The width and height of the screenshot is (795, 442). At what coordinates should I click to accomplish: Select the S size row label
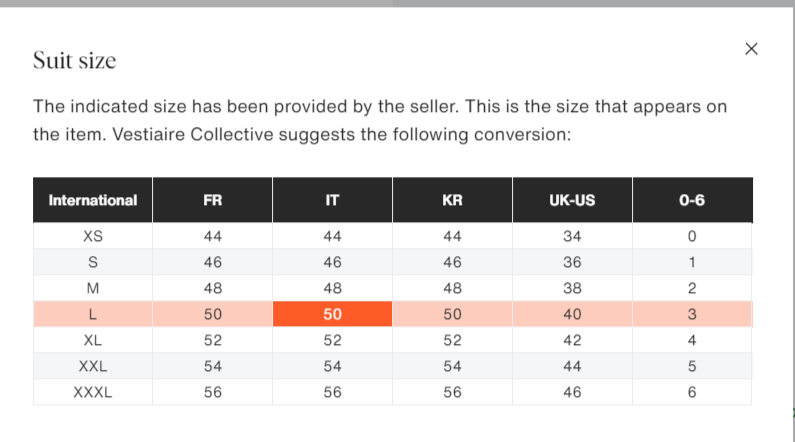93,262
